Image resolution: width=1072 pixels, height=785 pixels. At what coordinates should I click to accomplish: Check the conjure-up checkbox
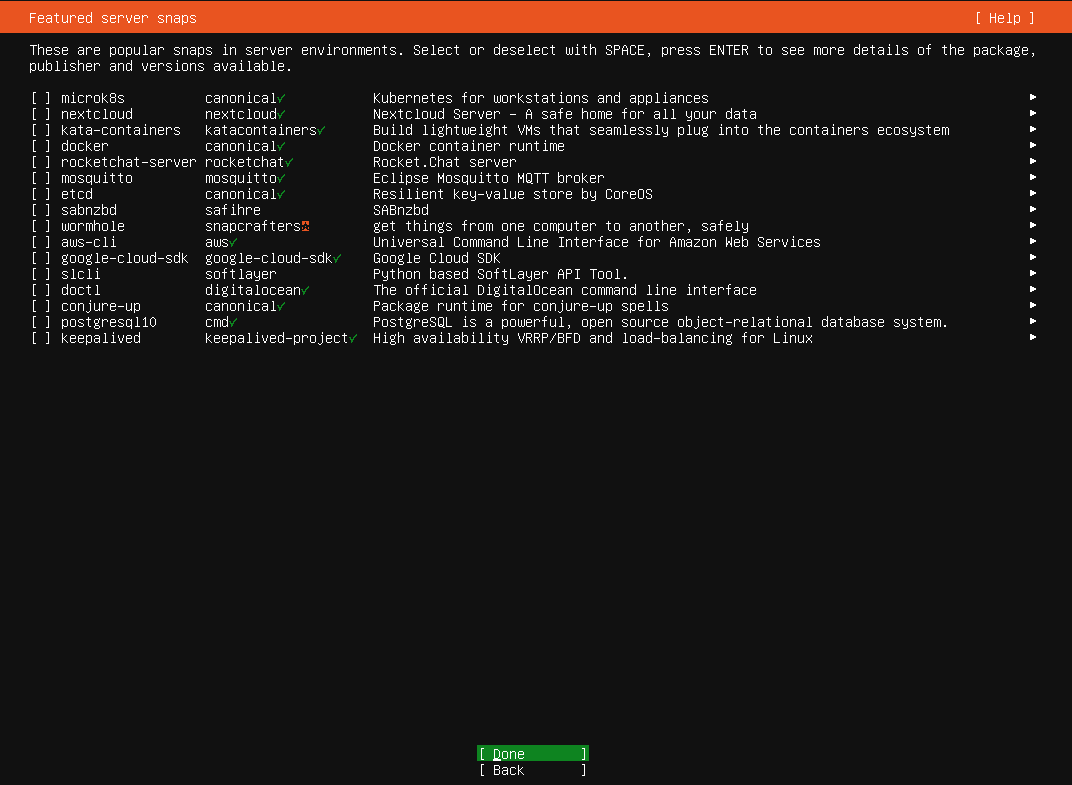point(40,306)
